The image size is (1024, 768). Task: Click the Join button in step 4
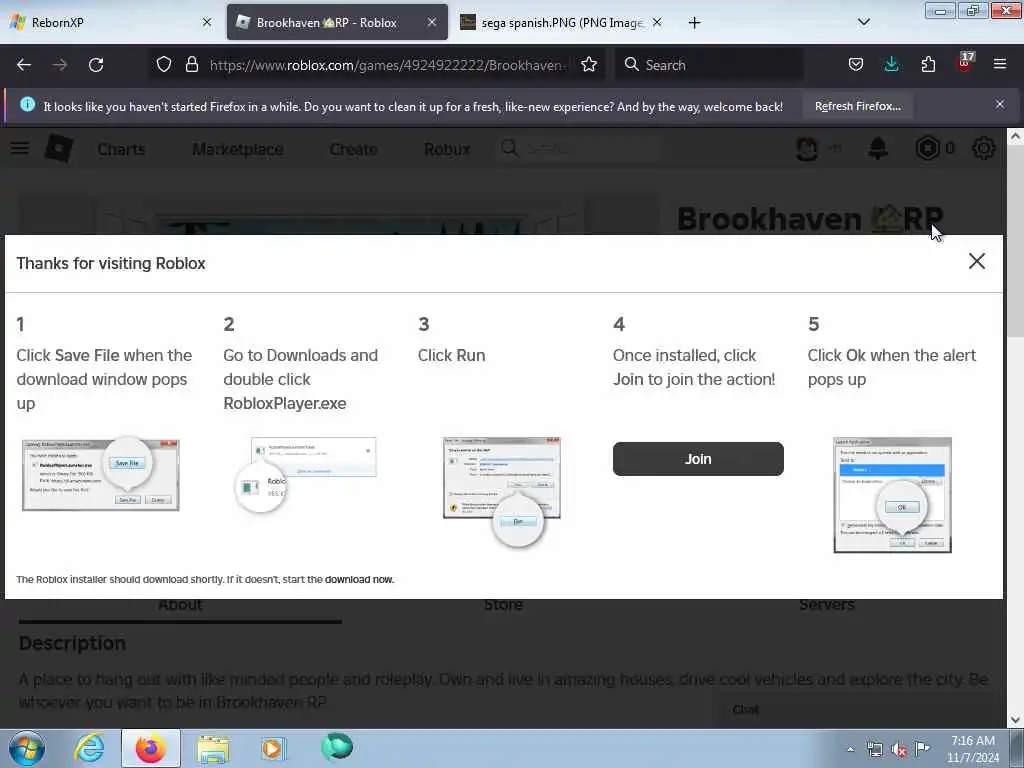(698, 459)
